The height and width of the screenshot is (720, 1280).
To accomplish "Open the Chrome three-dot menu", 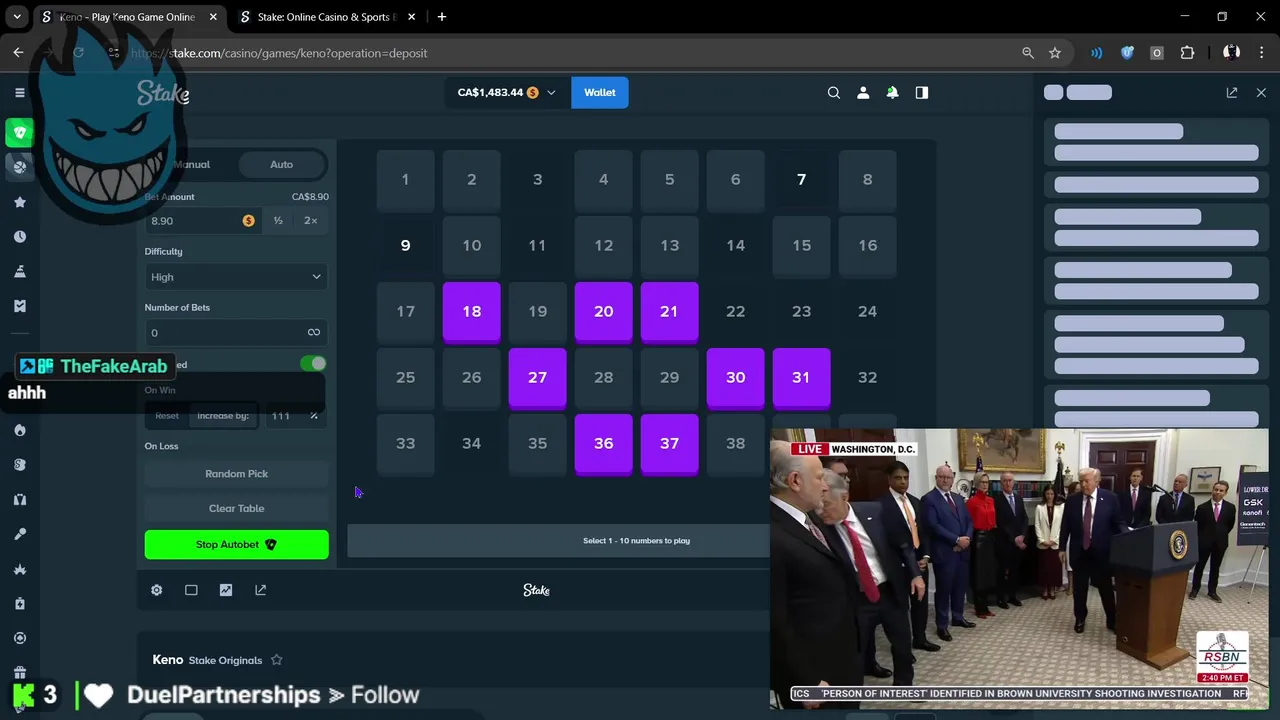I will pos(1260,53).
